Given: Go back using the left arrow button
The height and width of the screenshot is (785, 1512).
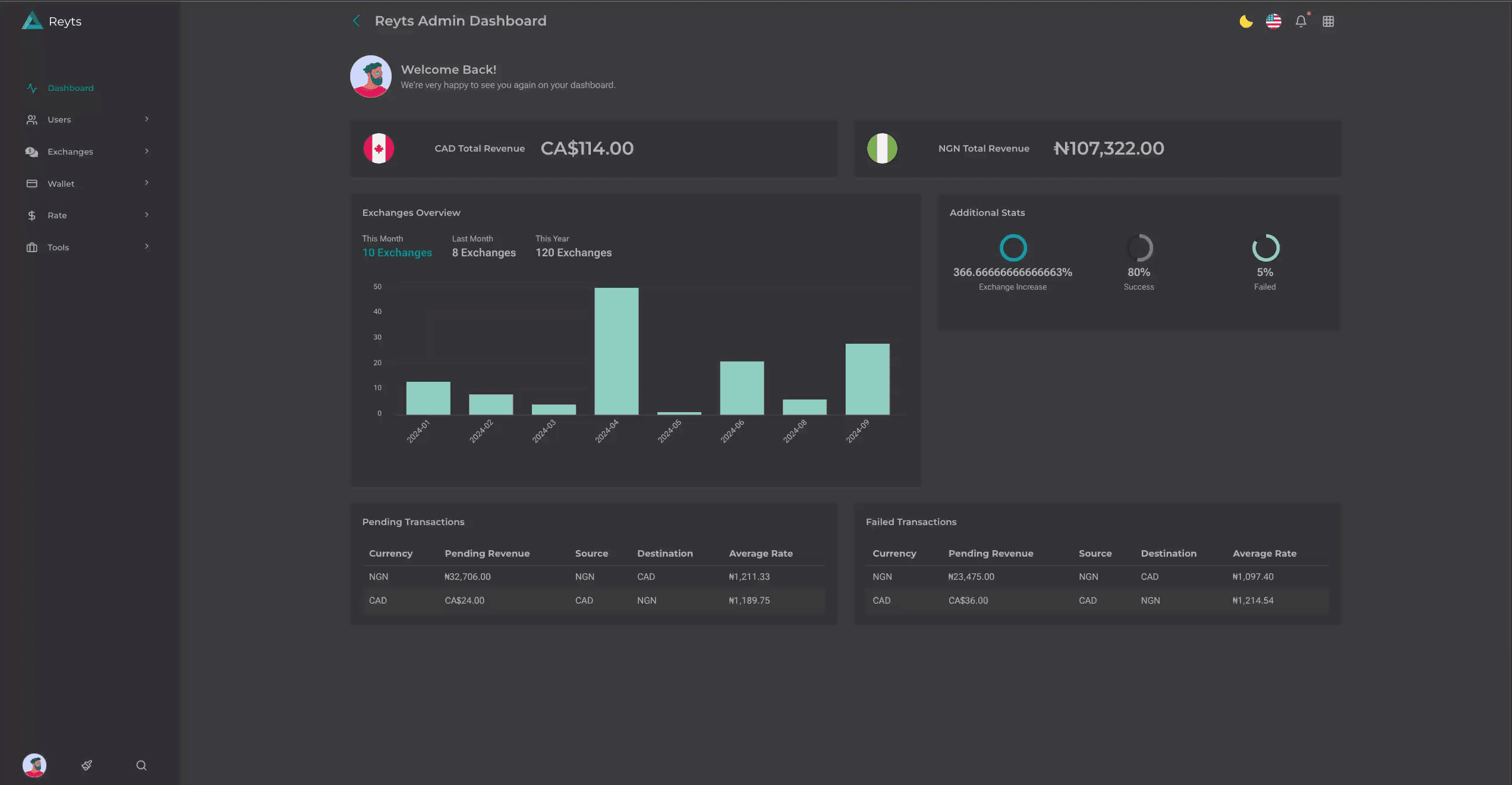Looking at the screenshot, I should click(356, 20).
